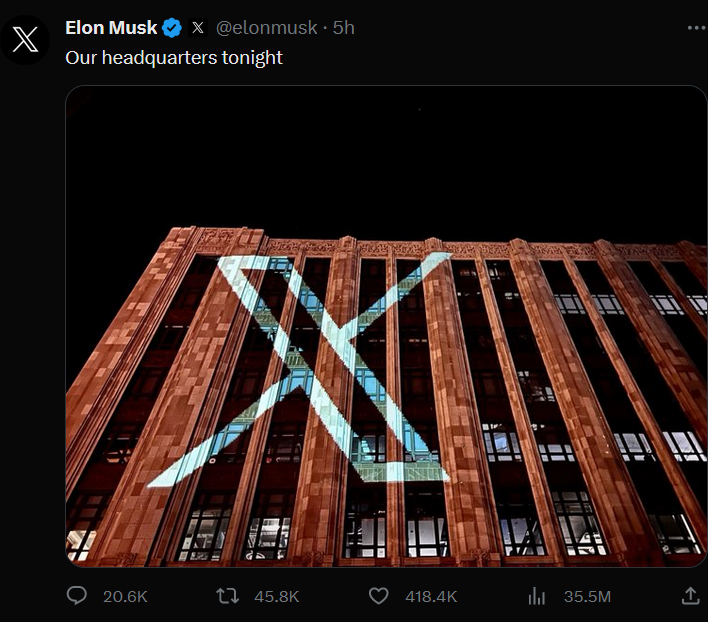708x622 pixels.
Task: Click the Elon Musk display name
Action: pos(111,28)
